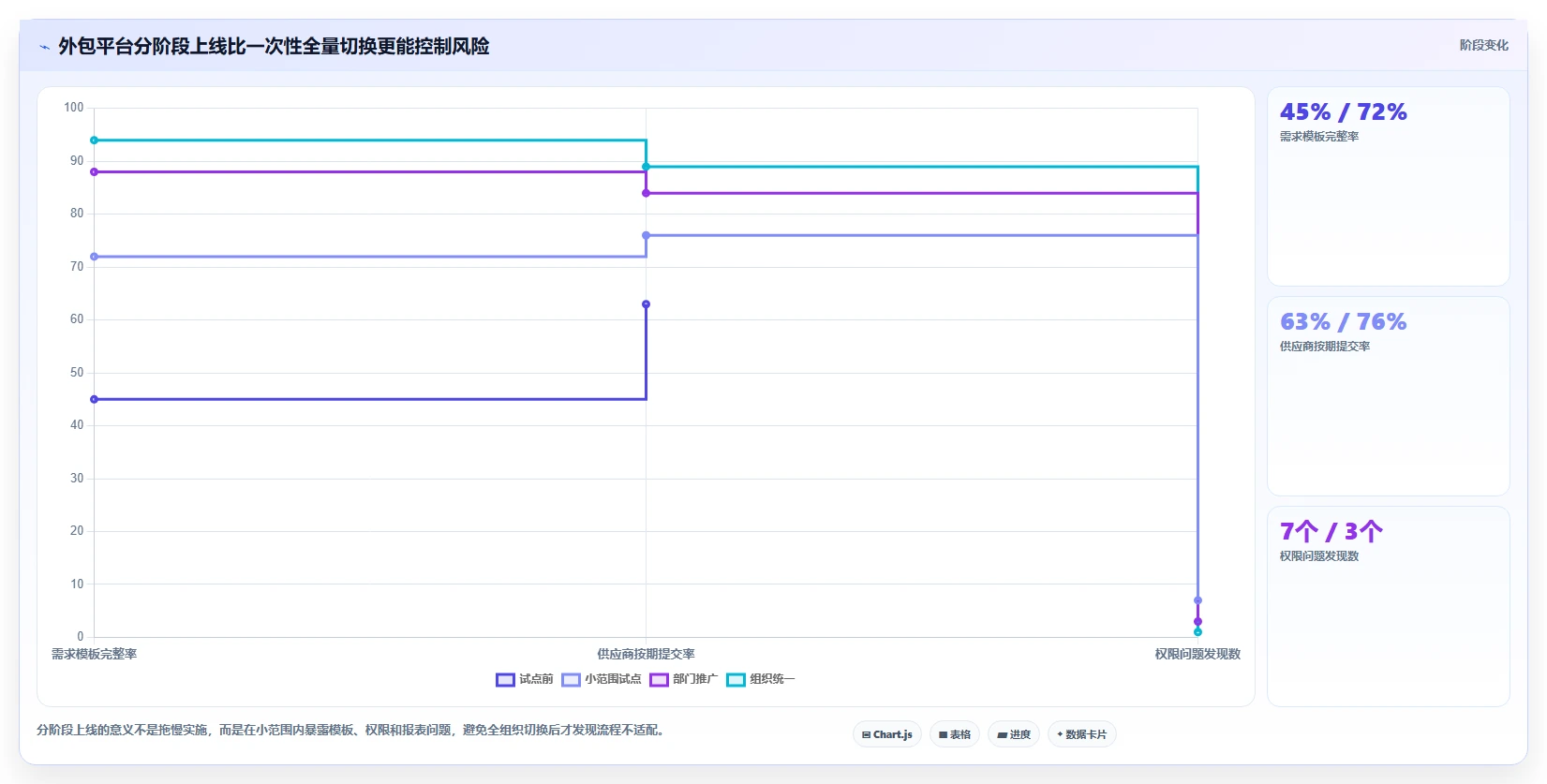1547x784 pixels.
Task: Click the y-axis label 100
Action: (x=74, y=108)
